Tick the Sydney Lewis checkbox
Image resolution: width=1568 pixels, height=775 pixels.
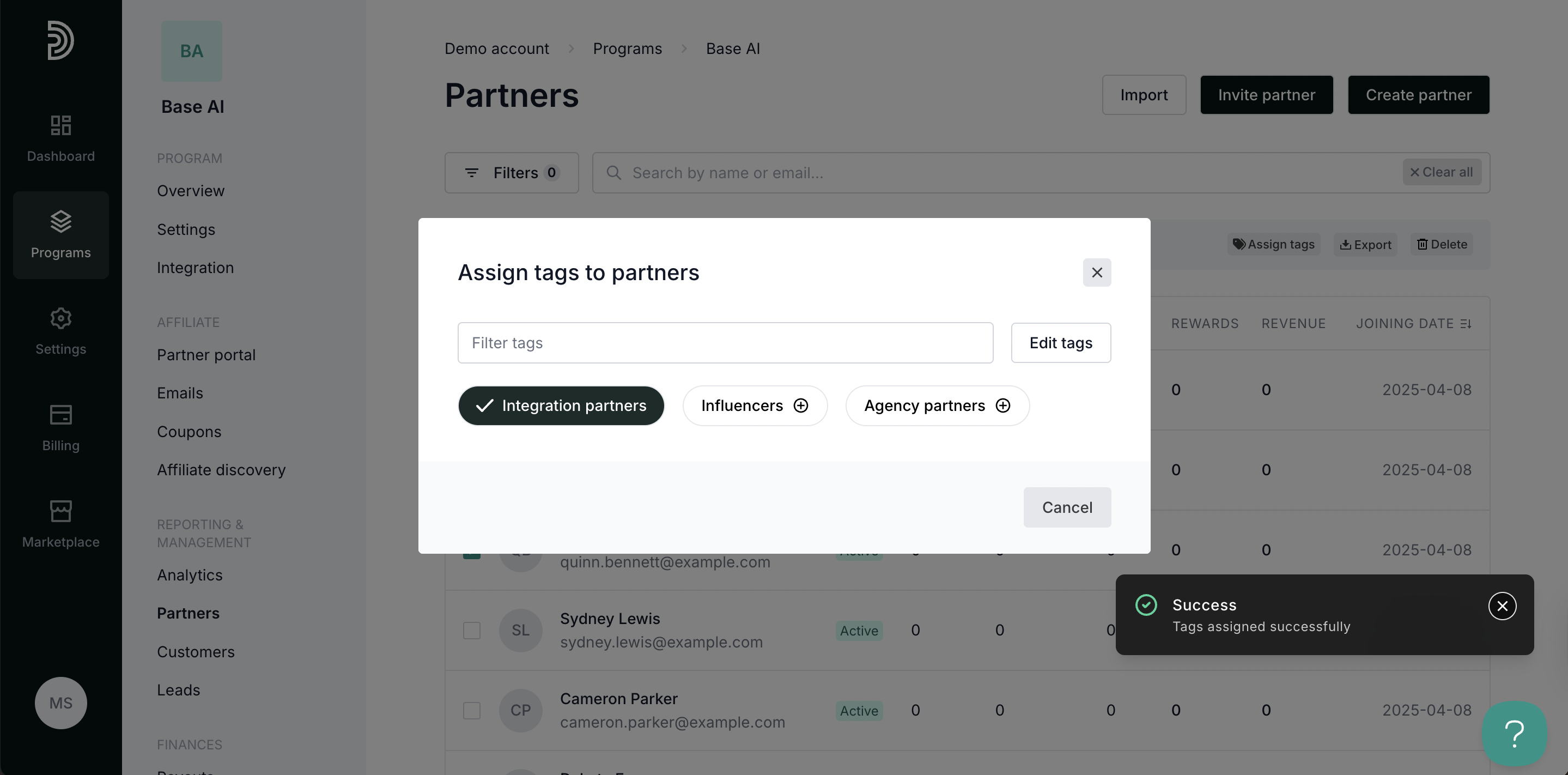coord(472,630)
